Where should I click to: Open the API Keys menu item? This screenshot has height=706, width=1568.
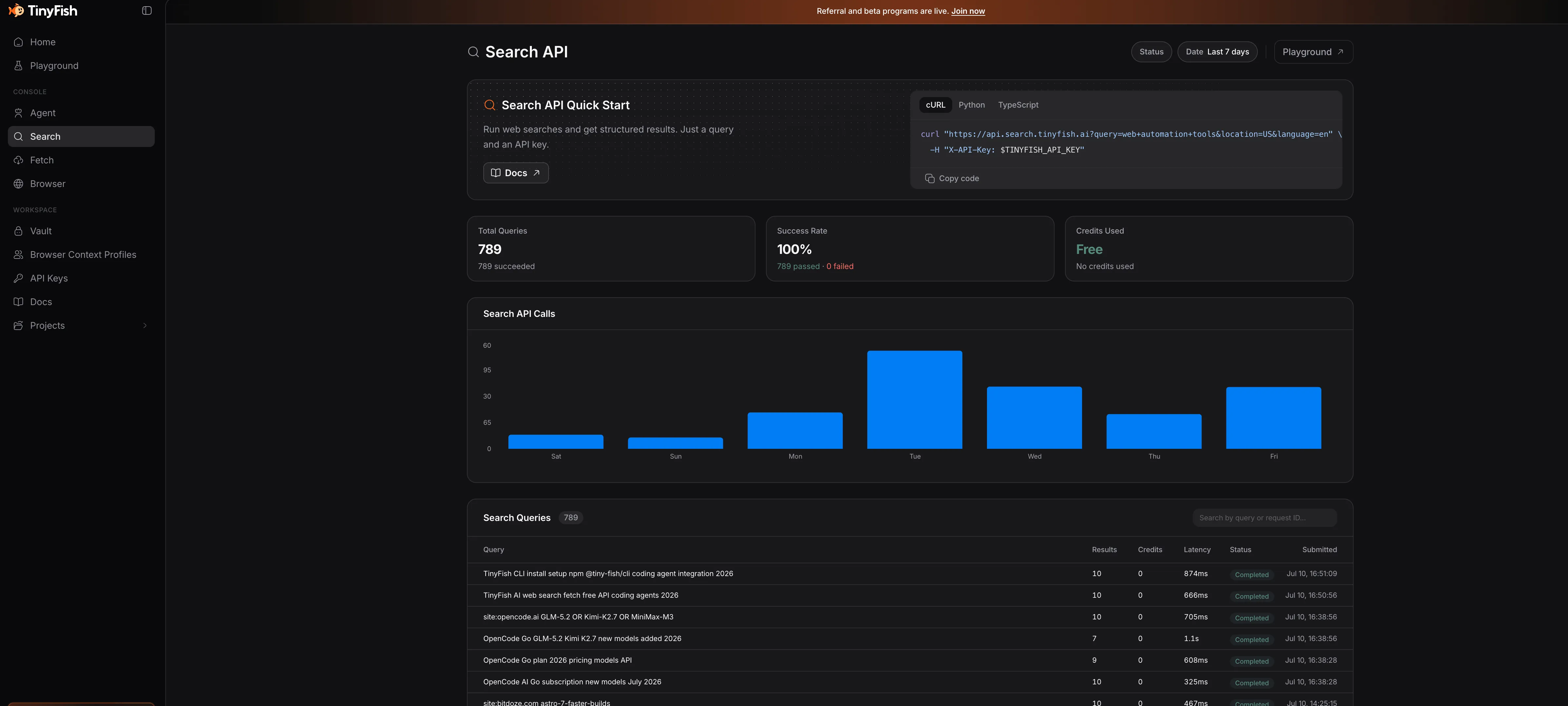[81, 279]
